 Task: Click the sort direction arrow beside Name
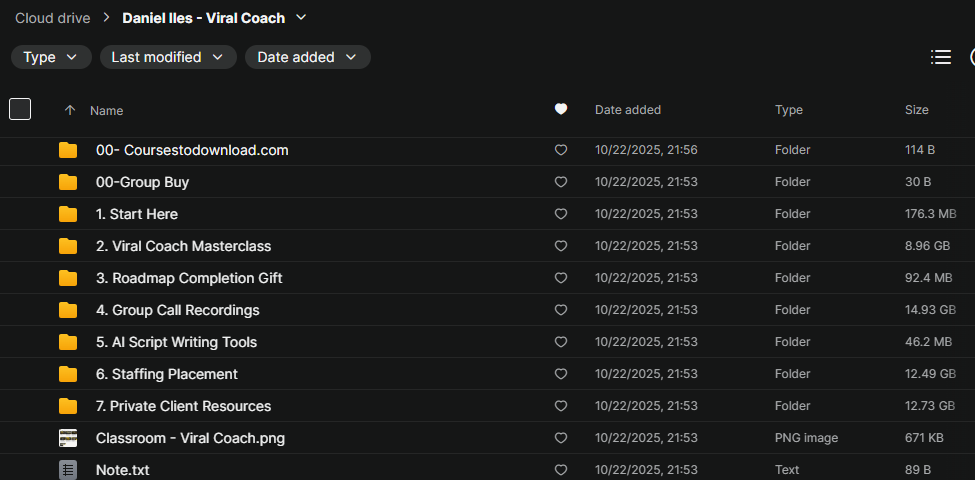[69, 110]
